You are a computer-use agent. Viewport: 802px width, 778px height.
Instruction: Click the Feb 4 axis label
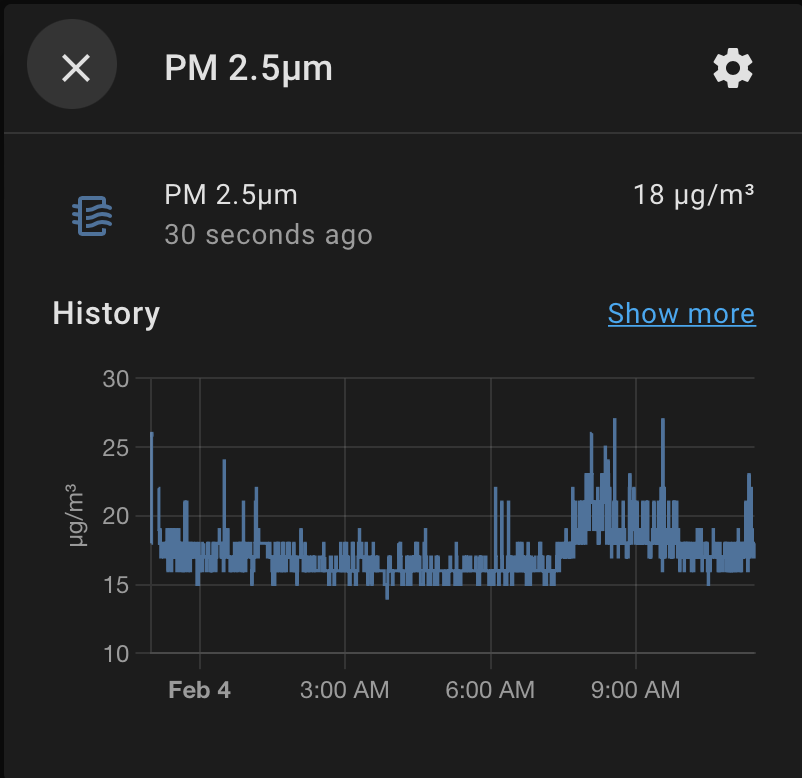199,689
